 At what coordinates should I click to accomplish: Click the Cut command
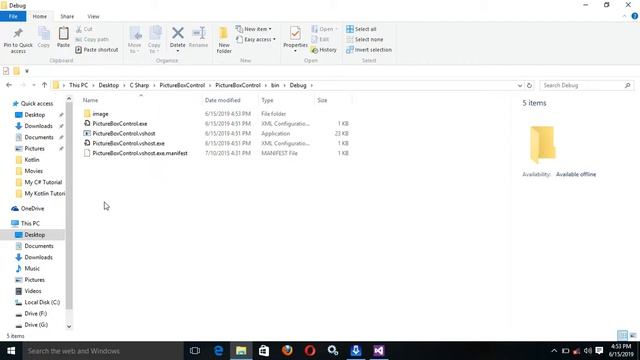pyautogui.click(x=84, y=29)
